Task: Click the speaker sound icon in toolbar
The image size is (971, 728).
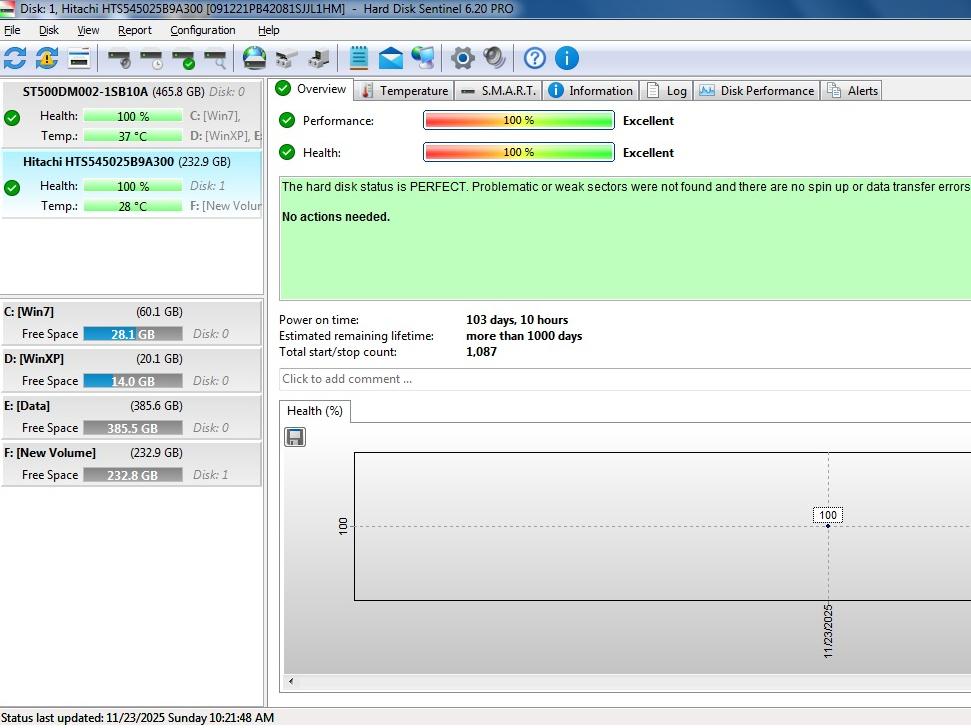Action: [x=494, y=58]
